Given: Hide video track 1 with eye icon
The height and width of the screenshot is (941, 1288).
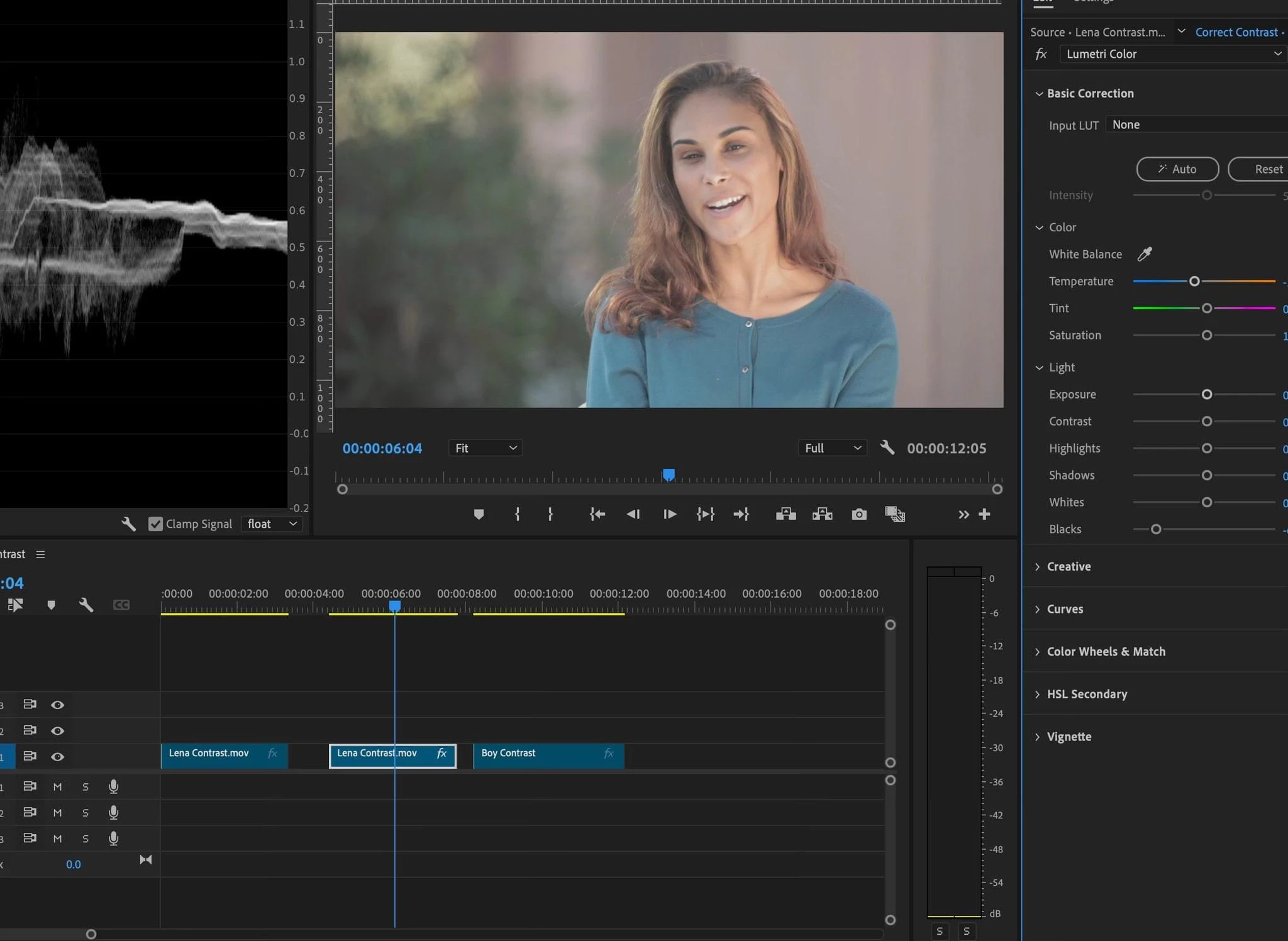Looking at the screenshot, I should [57, 756].
